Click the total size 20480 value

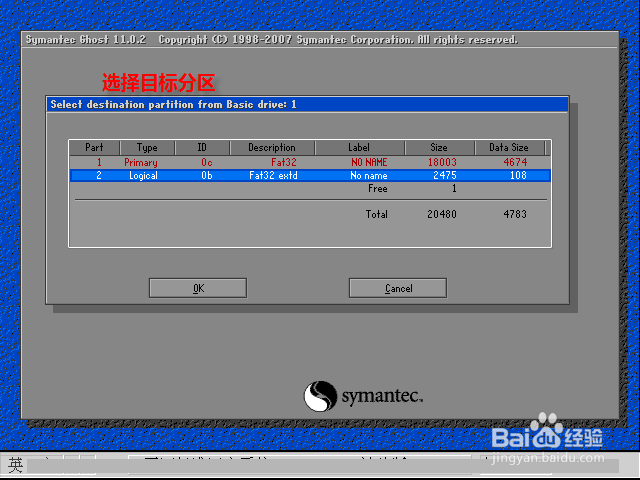(x=442, y=214)
